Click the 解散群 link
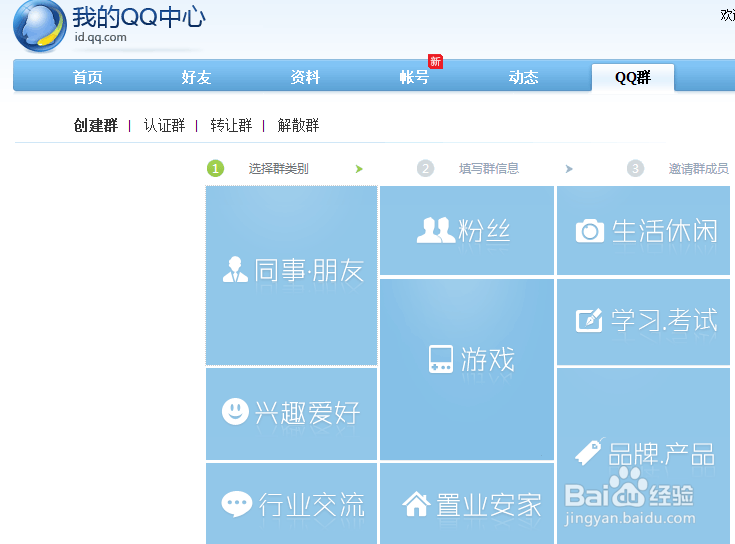The height and width of the screenshot is (544, 735). (298, 126)
